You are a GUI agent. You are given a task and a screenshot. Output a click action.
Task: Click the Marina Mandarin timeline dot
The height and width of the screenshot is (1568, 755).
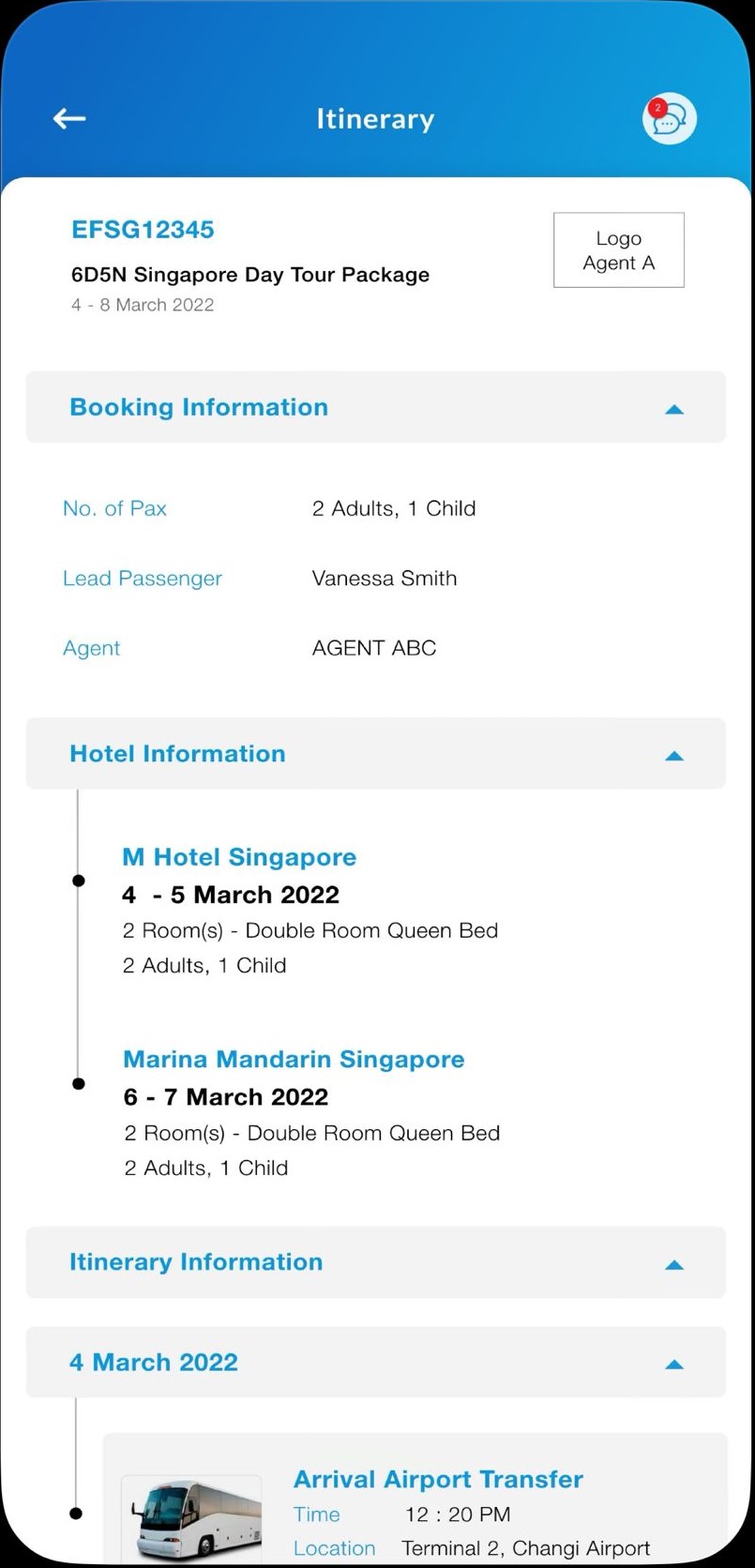pyautogui.click(x=79, y=1083)
